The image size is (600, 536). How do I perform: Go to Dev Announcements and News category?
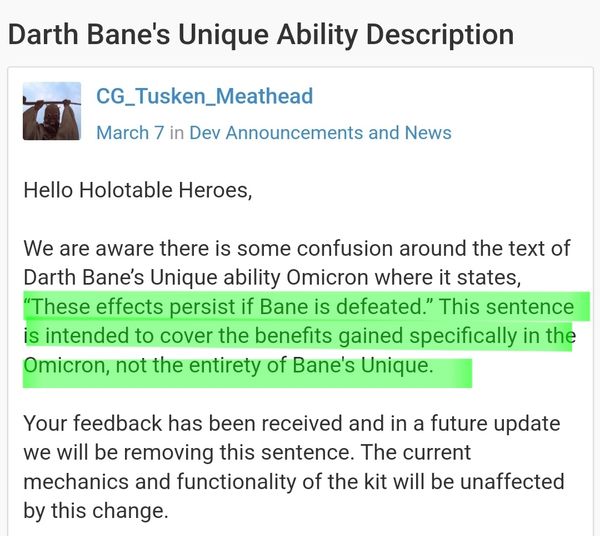tap(320, 133)
